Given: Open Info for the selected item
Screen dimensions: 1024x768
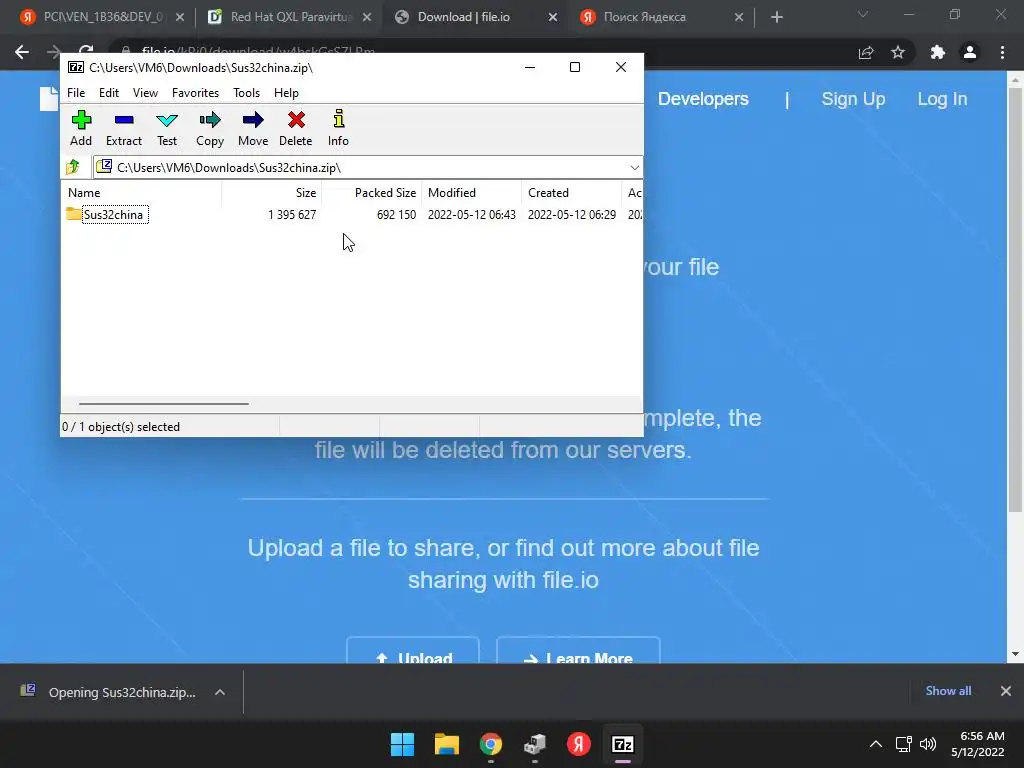Looking at the screenshot, I should [338, 128].
